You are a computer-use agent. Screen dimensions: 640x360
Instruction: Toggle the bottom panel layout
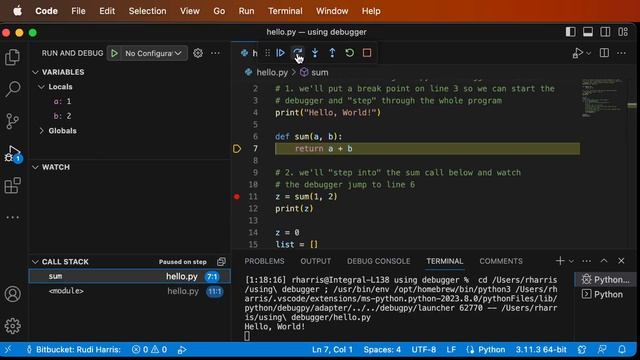click(588, 32)
